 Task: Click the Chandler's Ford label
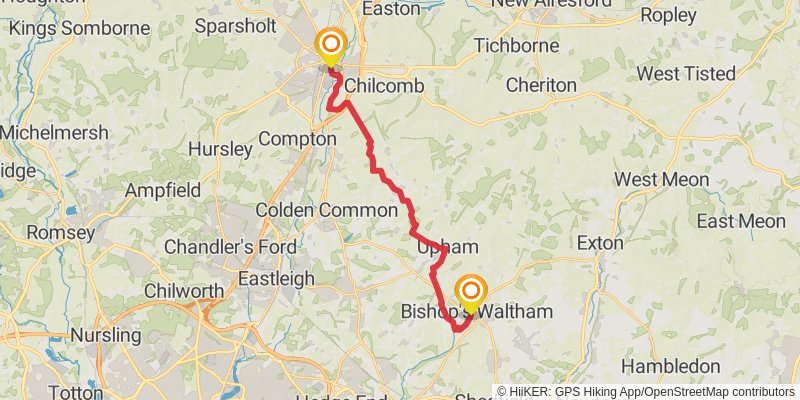(x=230, y=247)
